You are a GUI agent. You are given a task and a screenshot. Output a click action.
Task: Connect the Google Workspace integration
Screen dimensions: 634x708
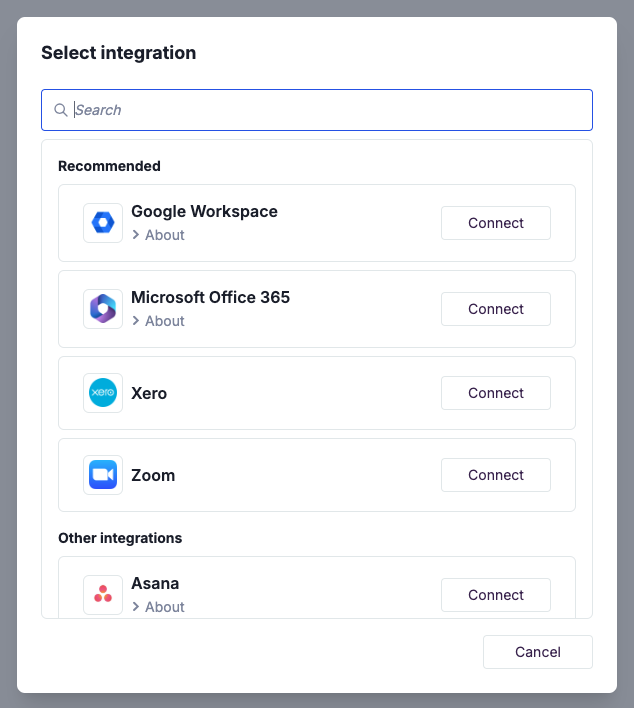[496, 223]
